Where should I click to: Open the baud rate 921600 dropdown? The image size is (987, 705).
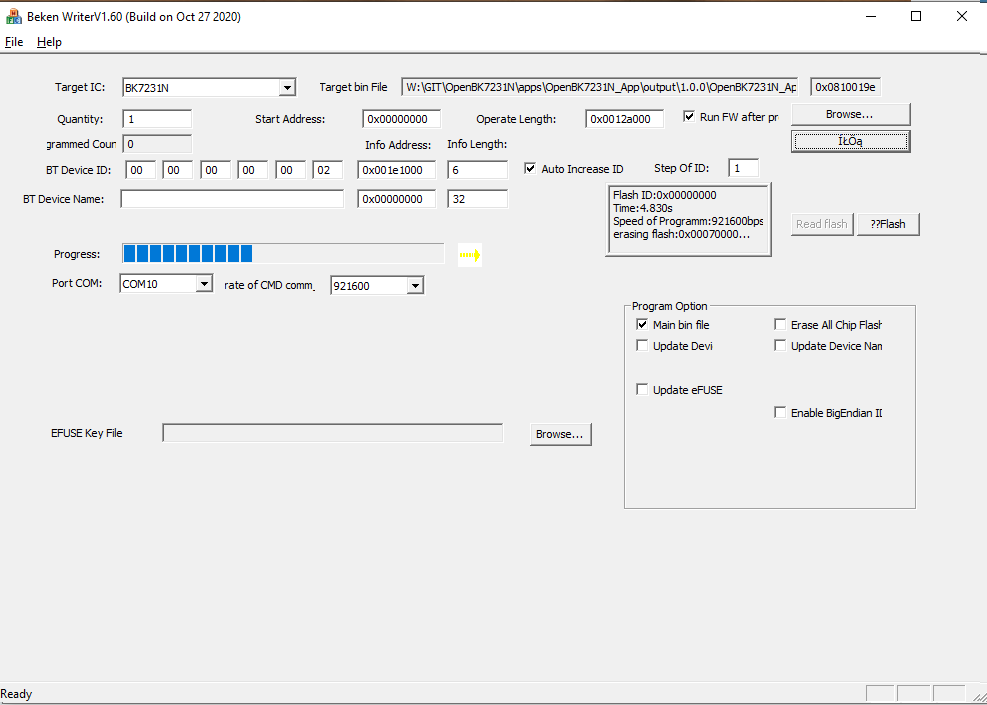(x=415, y=286)
